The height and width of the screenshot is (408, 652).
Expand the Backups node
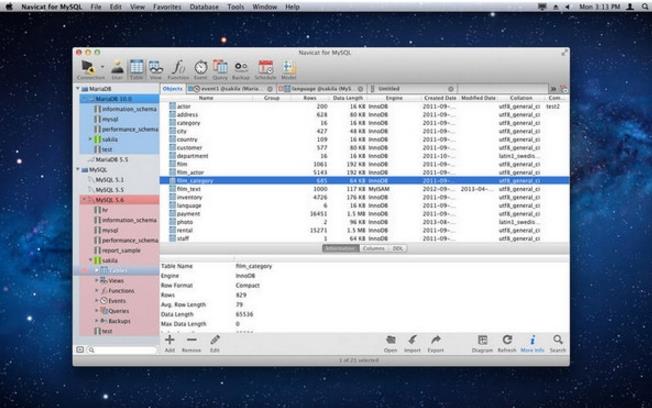coord(97,321)
